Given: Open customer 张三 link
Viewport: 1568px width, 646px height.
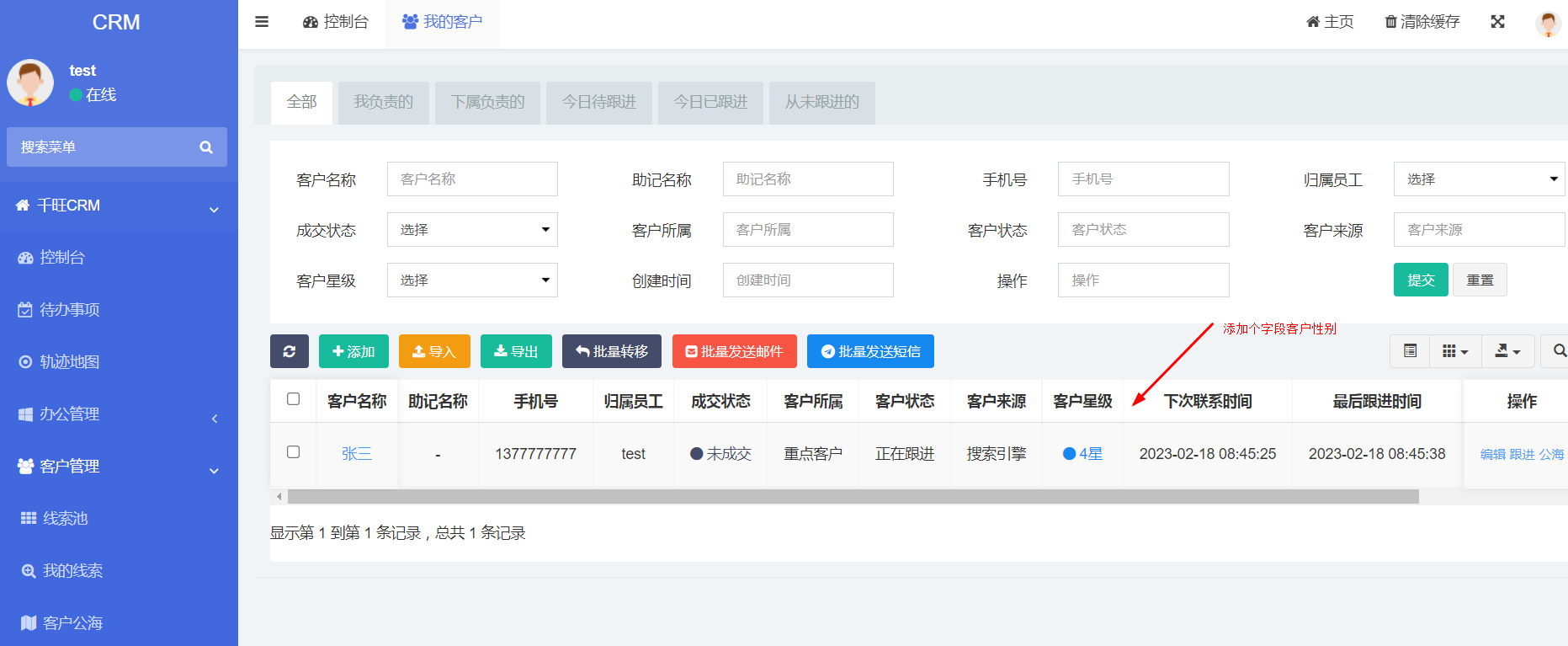Looking at the screenshot, I should point(357,454).
